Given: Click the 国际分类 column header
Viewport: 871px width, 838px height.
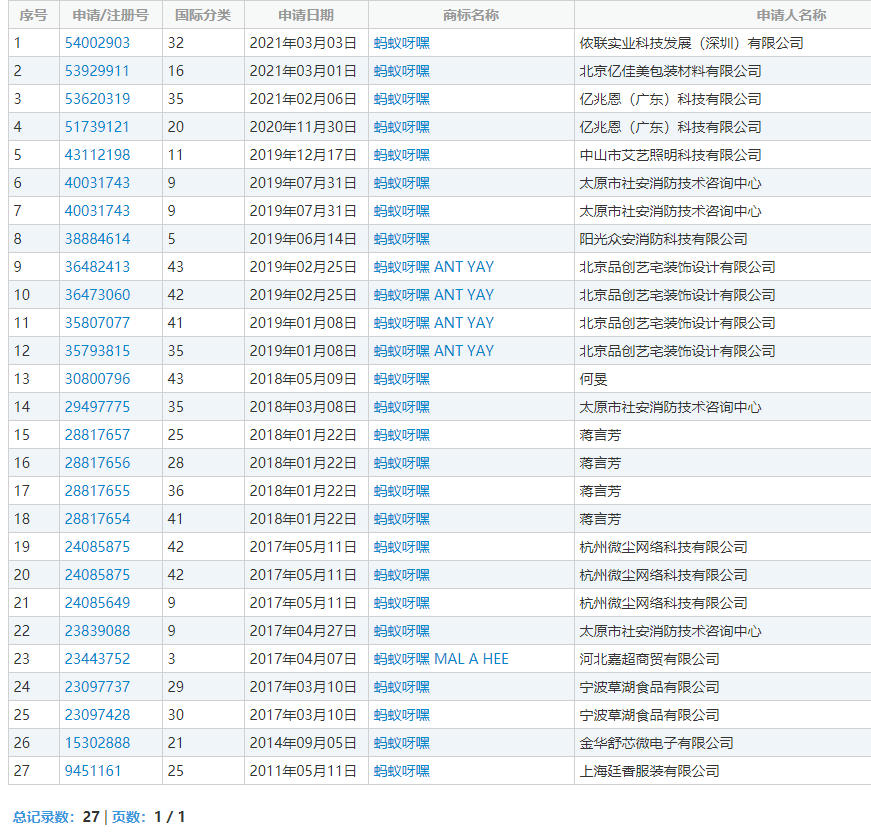Looking at the screenshot, I should (203, 15).
